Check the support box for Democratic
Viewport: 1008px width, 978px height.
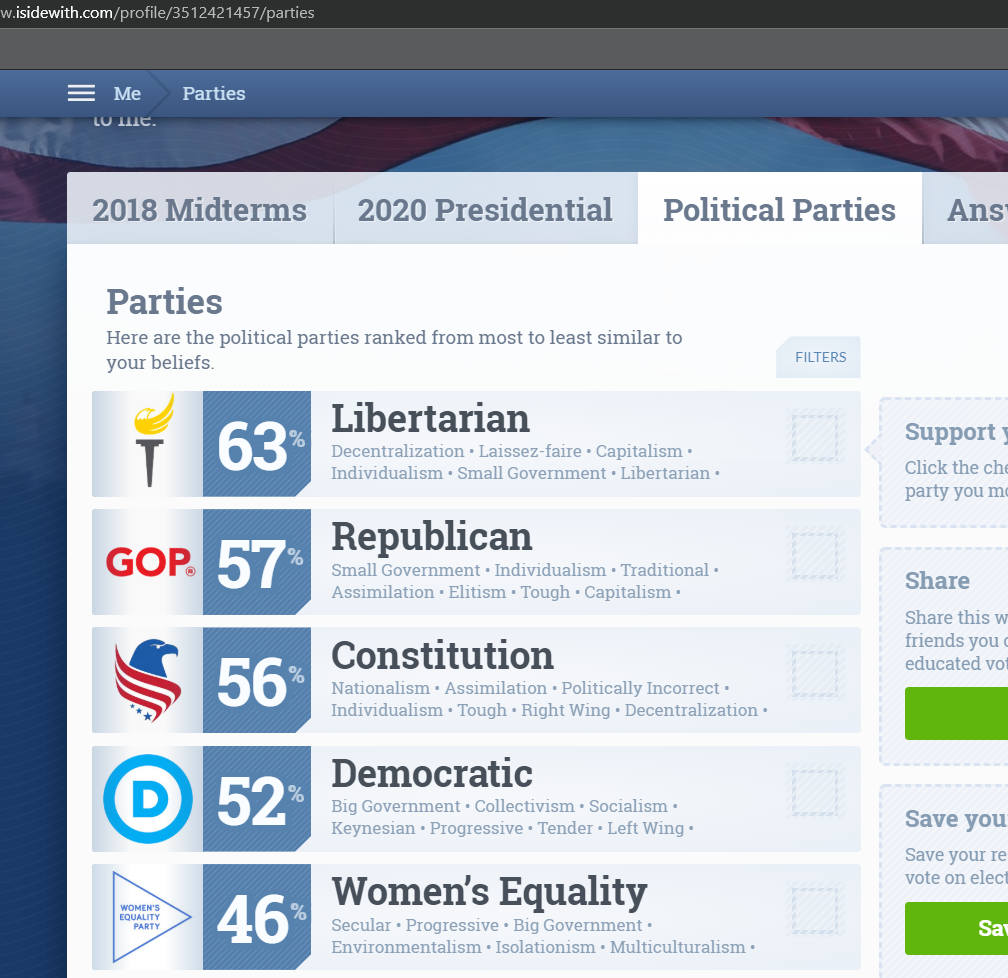coord(814,792)
